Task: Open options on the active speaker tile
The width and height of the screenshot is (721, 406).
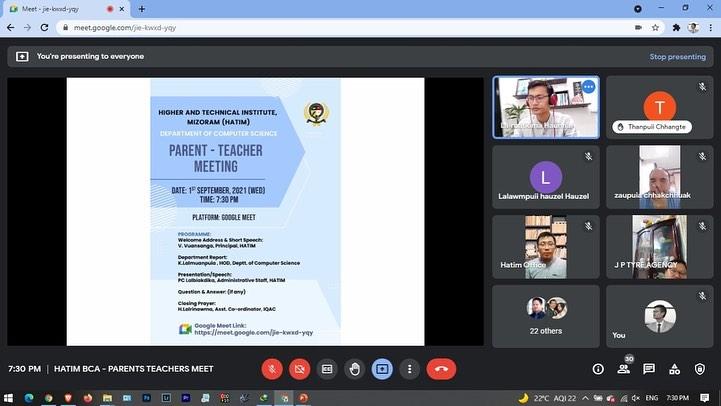Action: tap(589, 86)
